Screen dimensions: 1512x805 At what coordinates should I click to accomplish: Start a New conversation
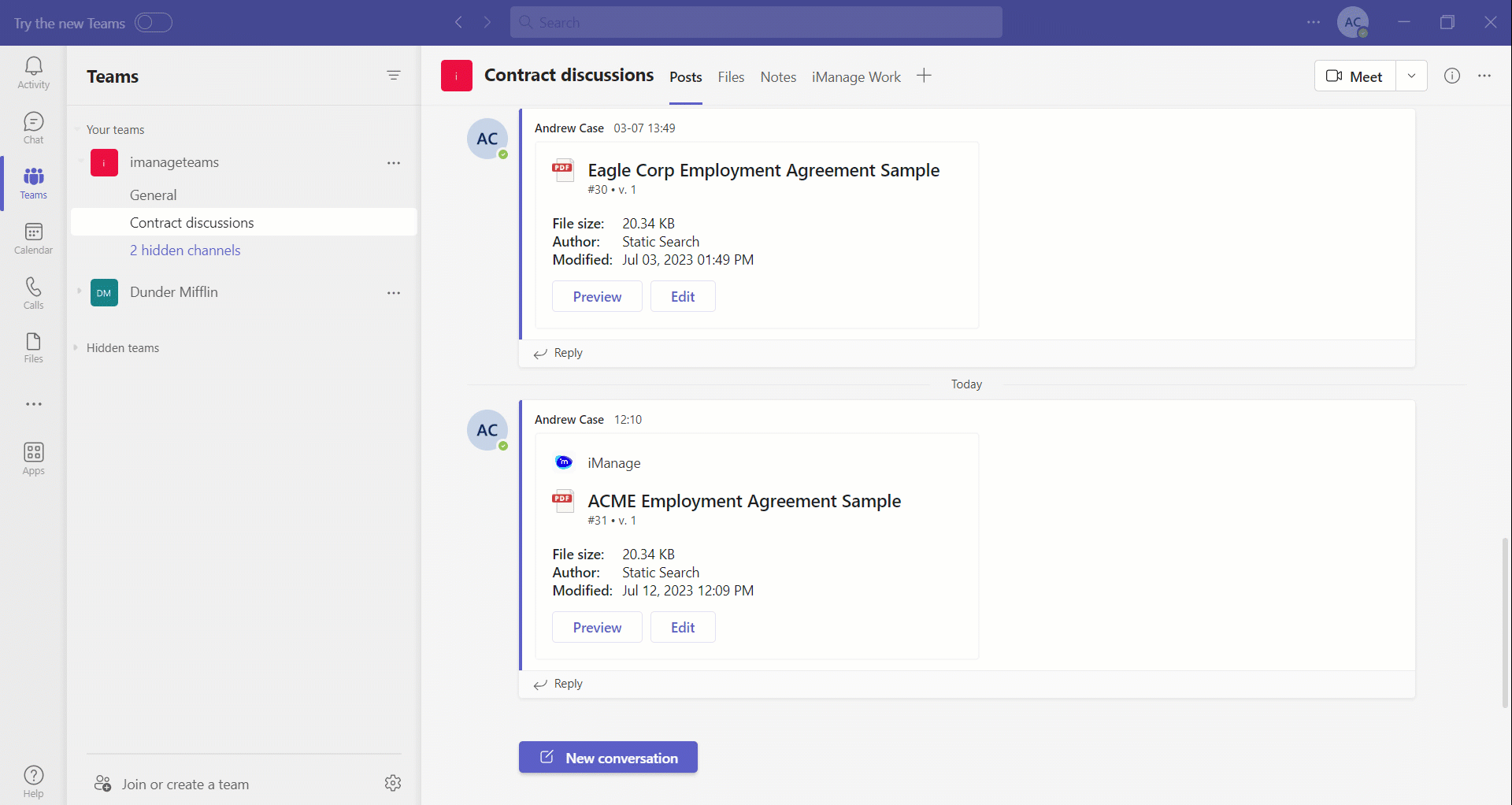click(608, 758)
